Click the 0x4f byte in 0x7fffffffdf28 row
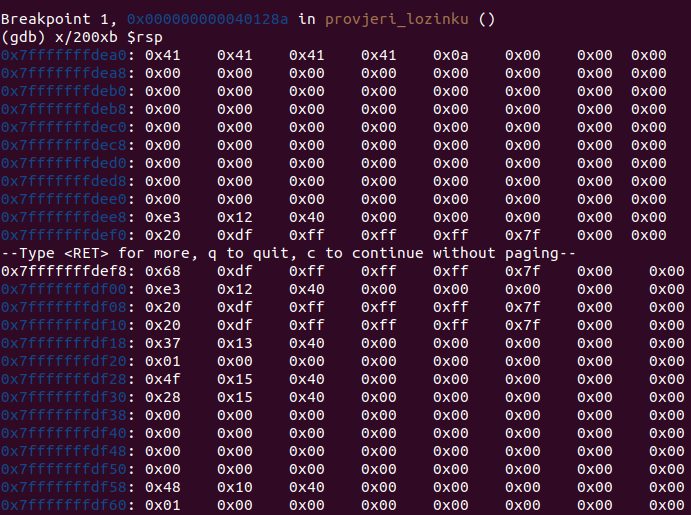 (162, 379)
